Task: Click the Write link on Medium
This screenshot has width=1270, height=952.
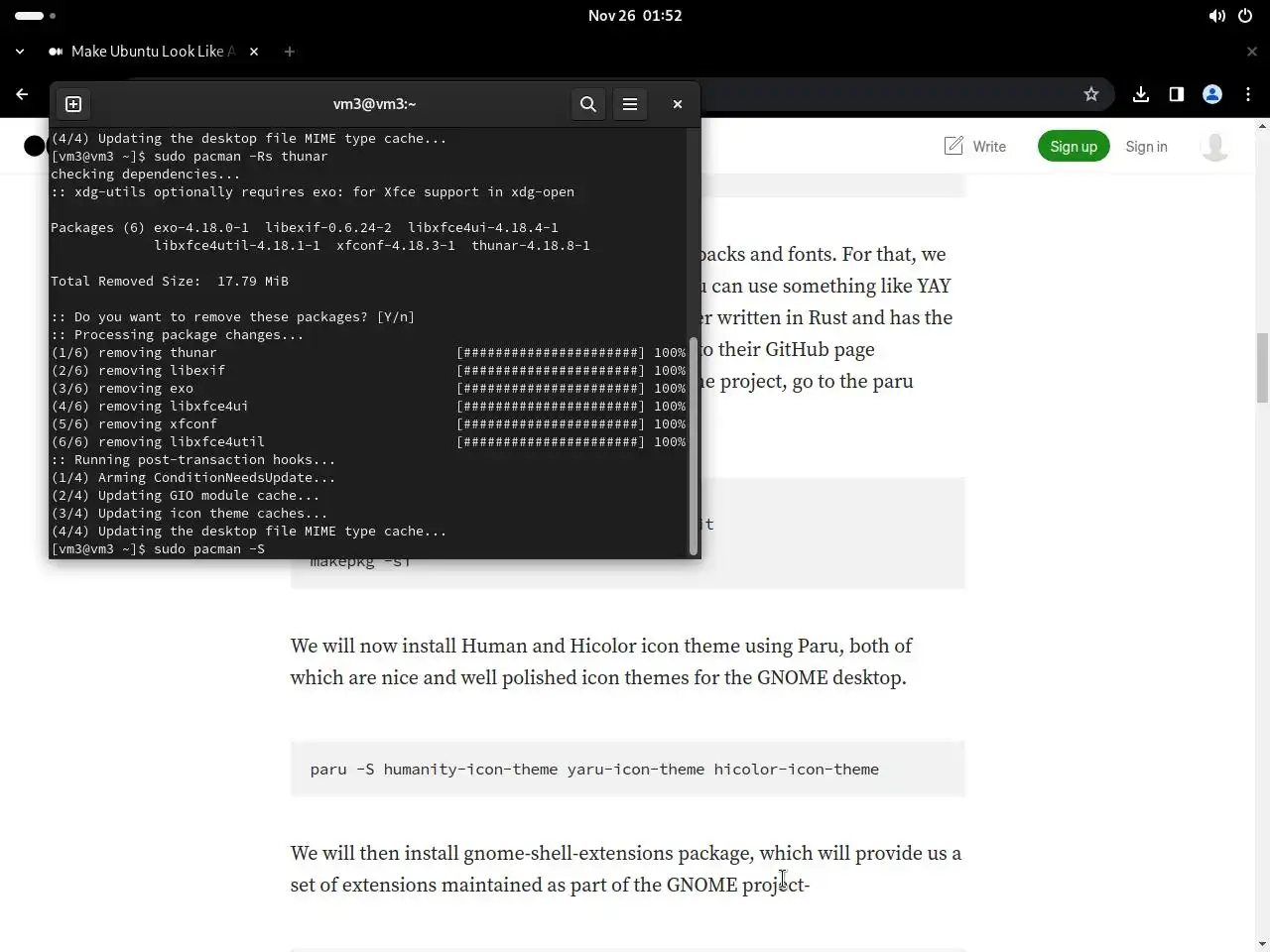Action: [x=975, y=147]
